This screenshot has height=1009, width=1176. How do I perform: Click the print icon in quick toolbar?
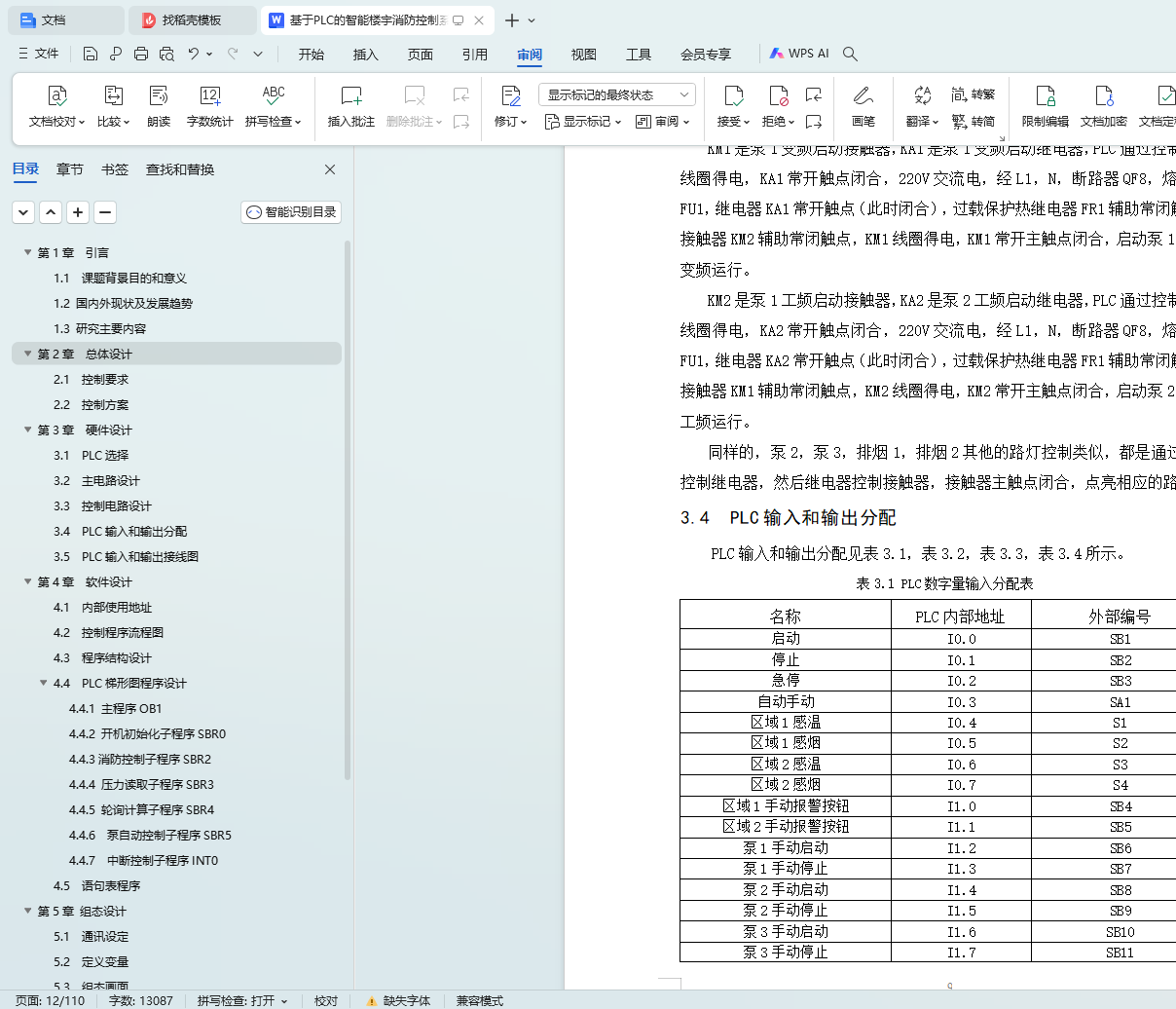tap(141, 54)
